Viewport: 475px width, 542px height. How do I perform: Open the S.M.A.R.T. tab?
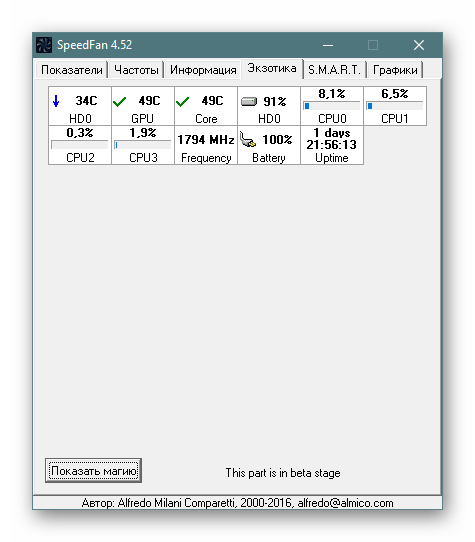334,70
